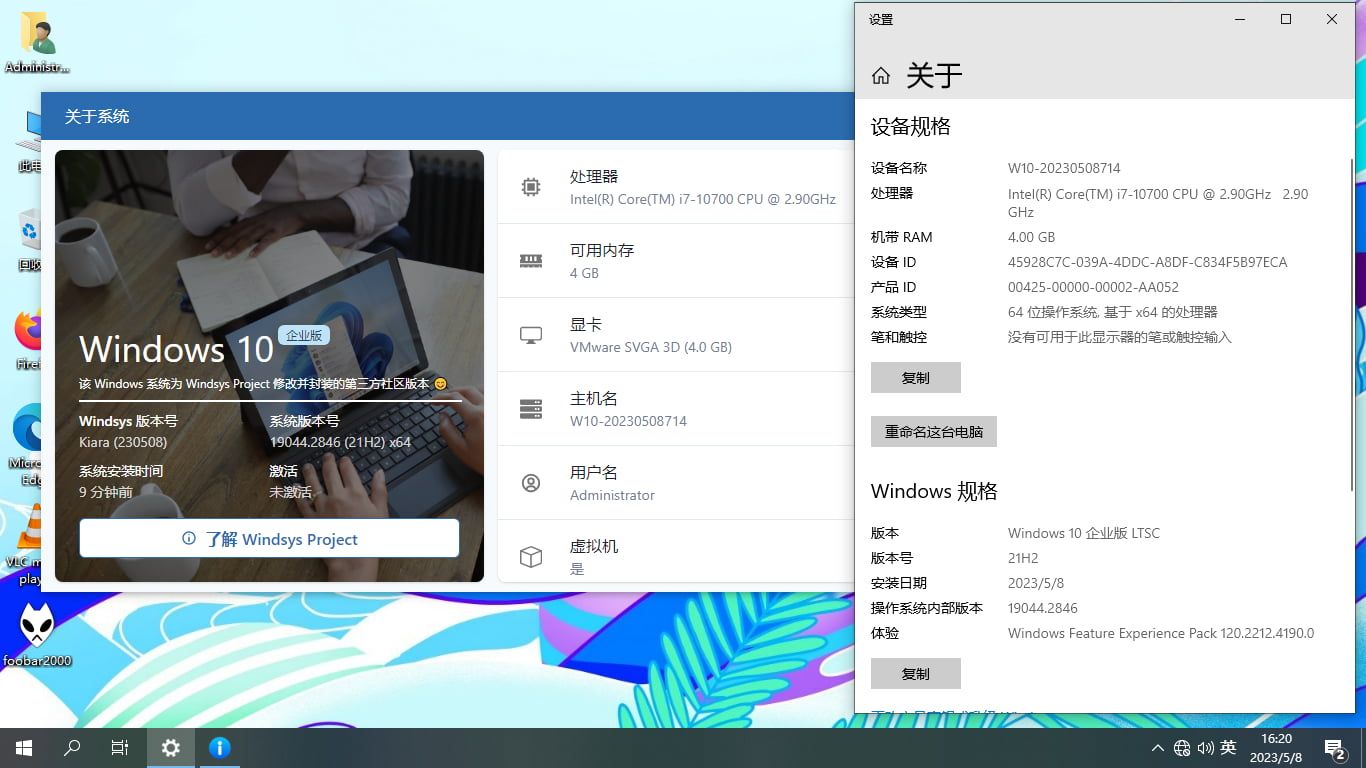The width and height of the screenshot is (1366, 768).
Task: Click the volume speaker tray icon
Action: (x=1205, y=748)
